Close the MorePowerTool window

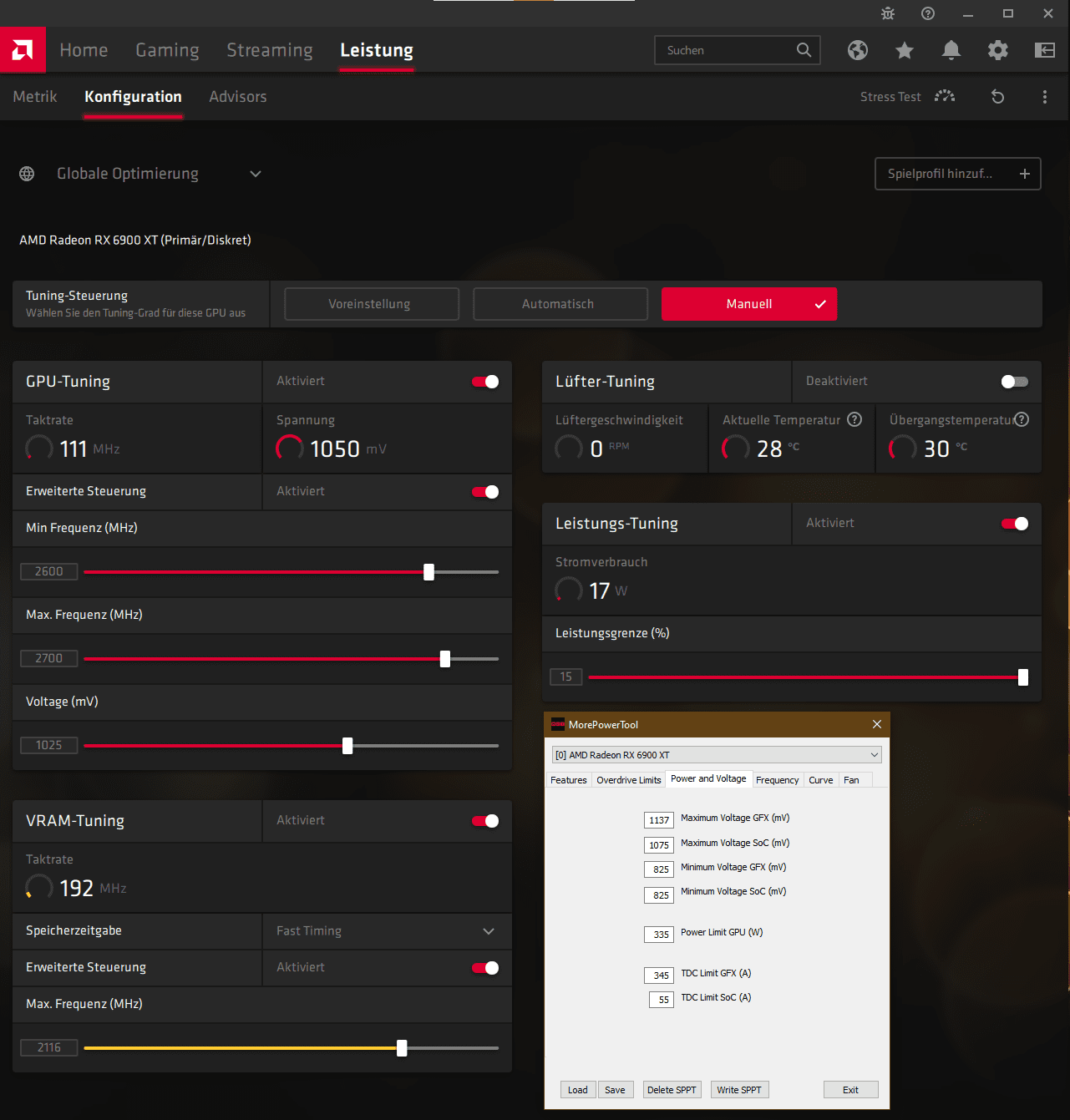click(x=877, y=724)
